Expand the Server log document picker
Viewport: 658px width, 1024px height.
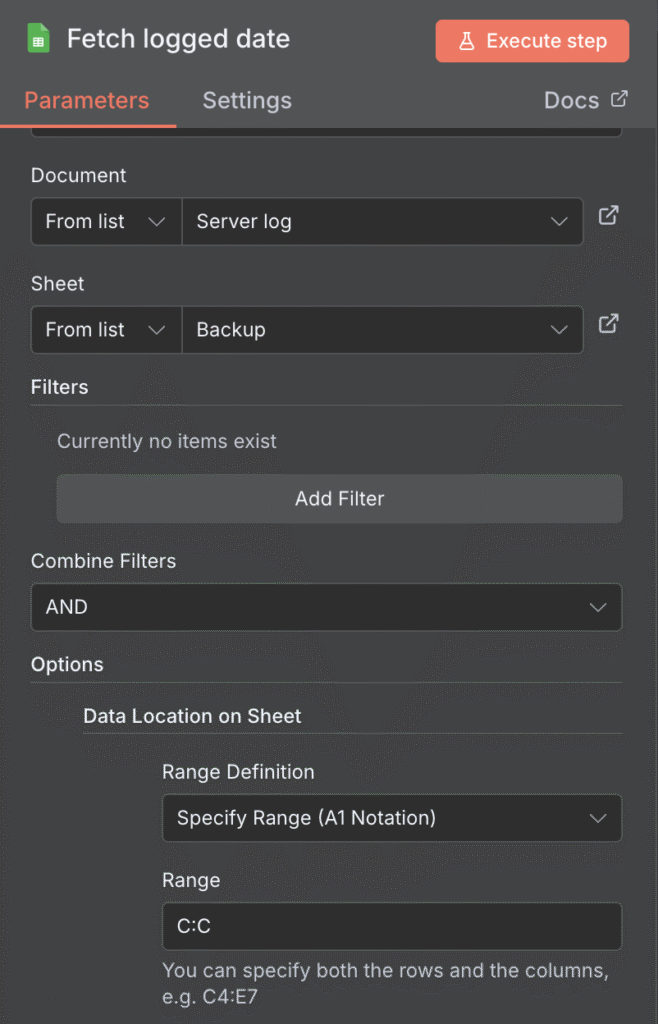point(380,221)
